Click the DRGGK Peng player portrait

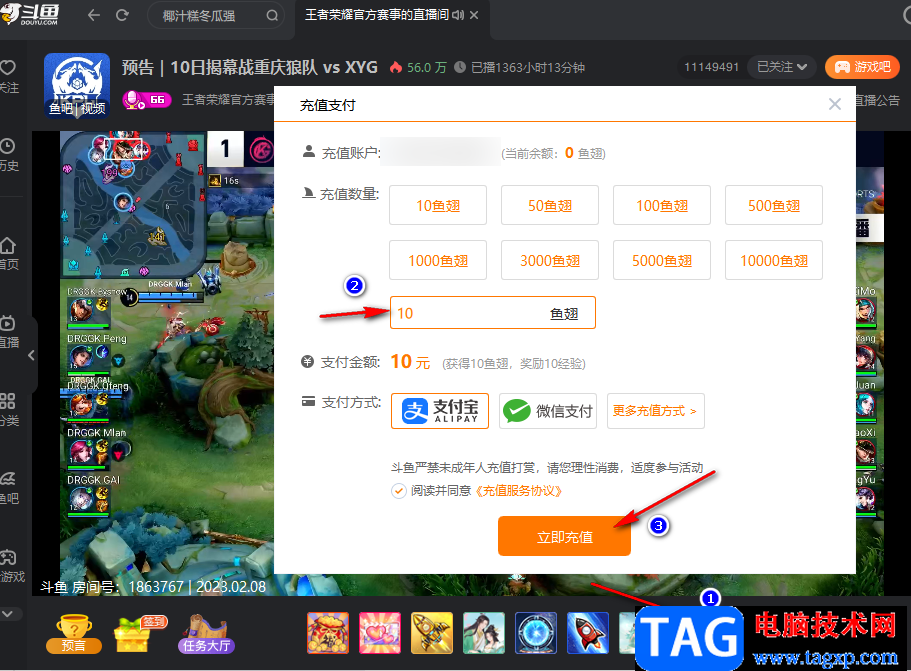point(80,357)
